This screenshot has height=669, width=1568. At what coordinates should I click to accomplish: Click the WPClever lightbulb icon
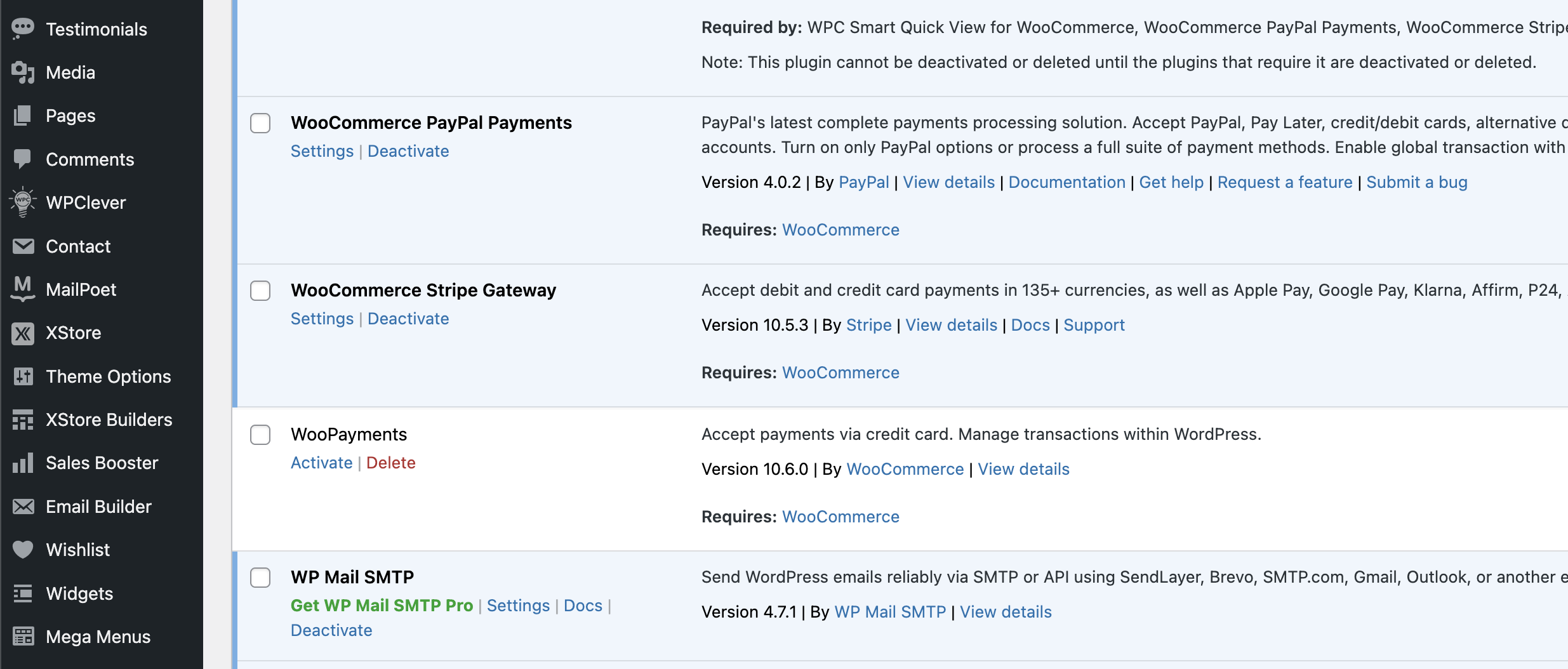coord(23,202)
